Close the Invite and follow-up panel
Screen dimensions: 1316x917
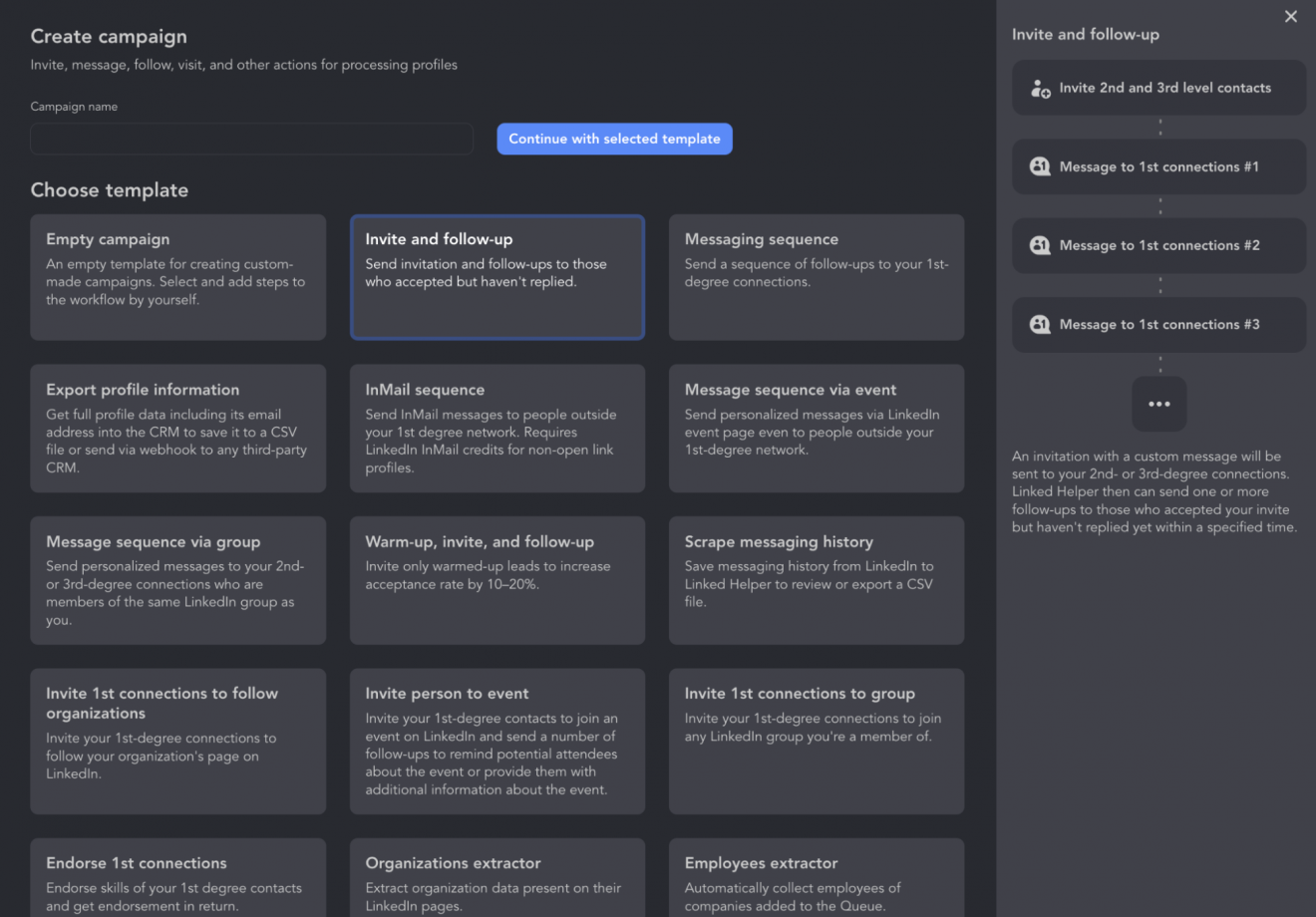(x=1290, y=16)
